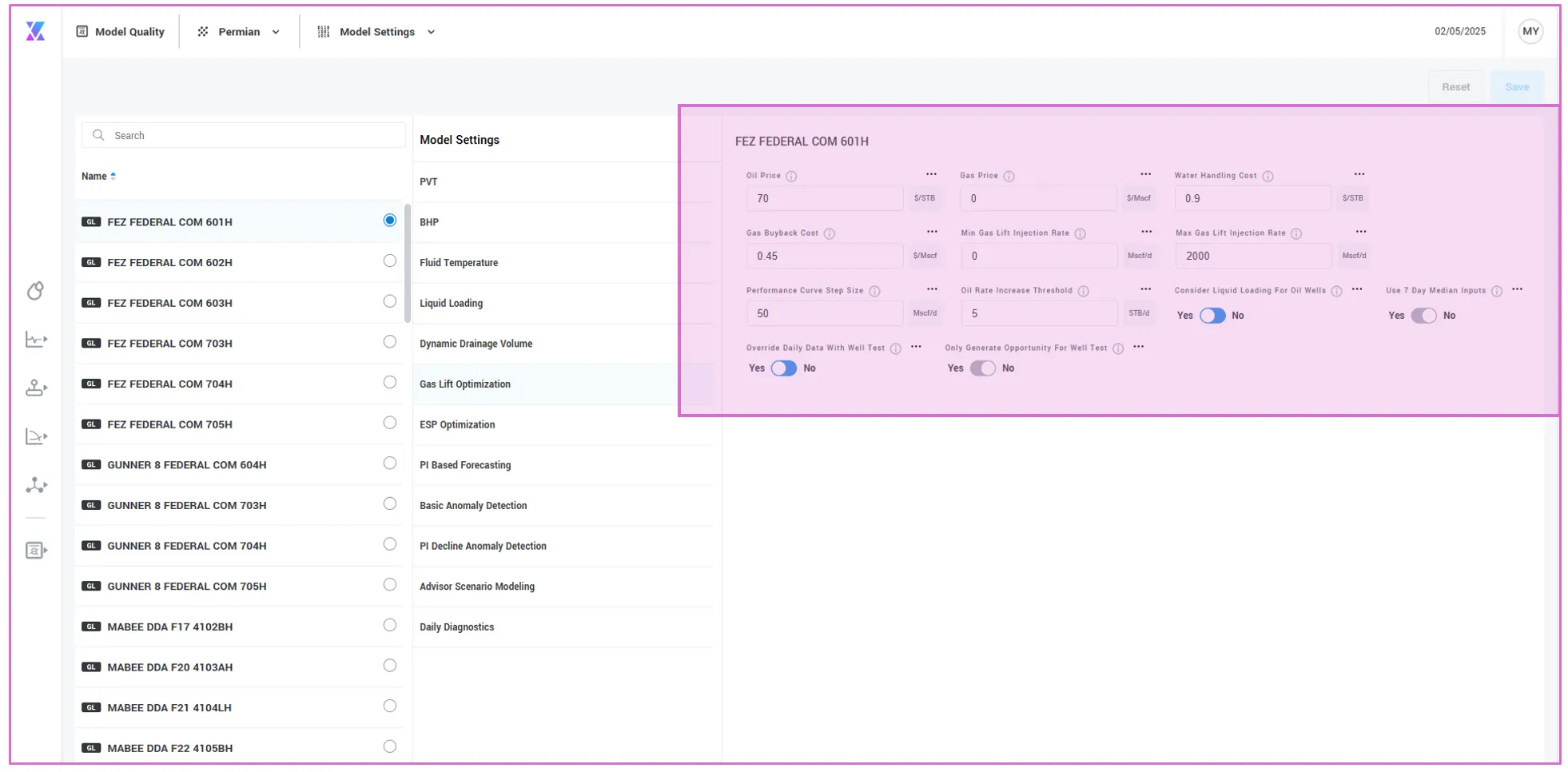Open Oil Price more options ellipsis
Viewport: 1568px width, 772px height.
pyautogui.click(x=931, y=174)
